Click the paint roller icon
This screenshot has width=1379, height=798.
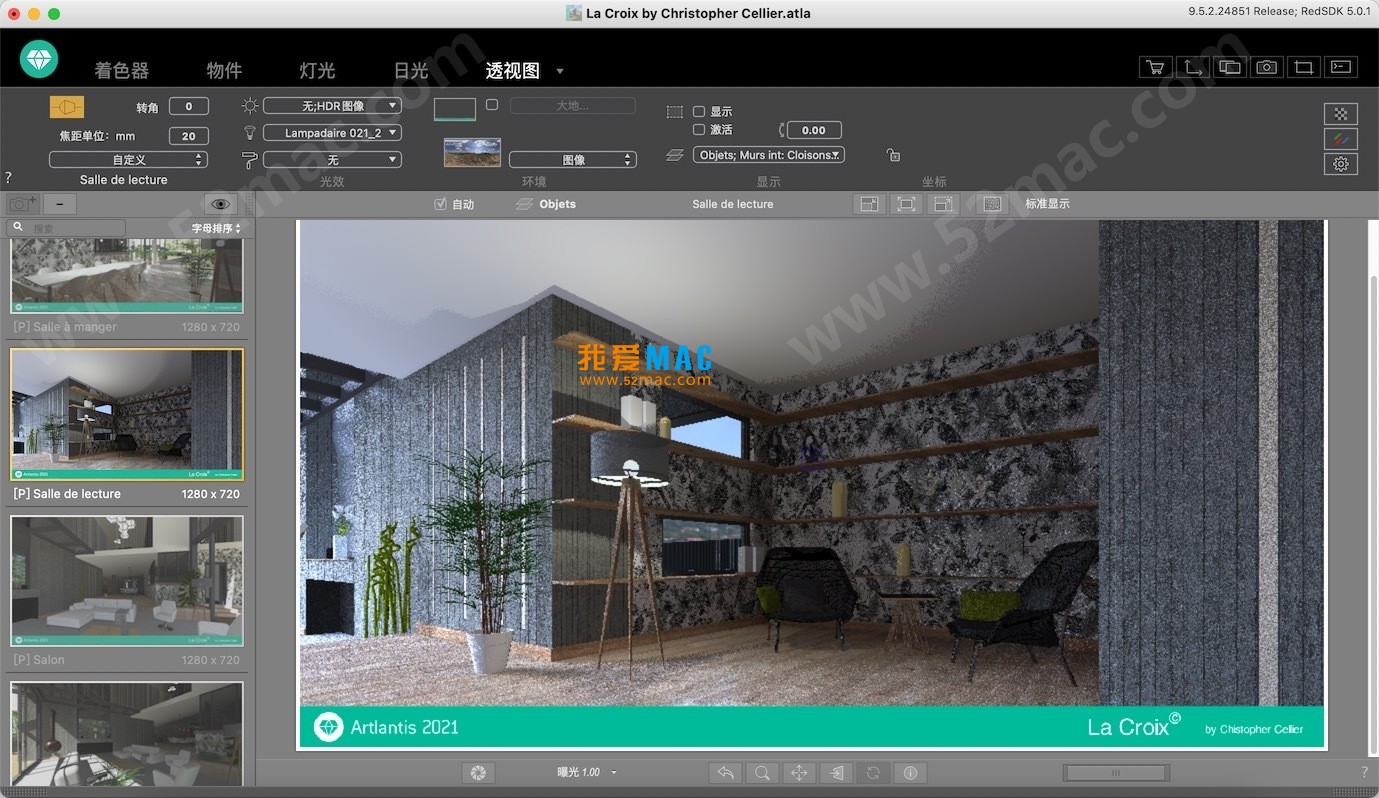click(x=250, y=159)
